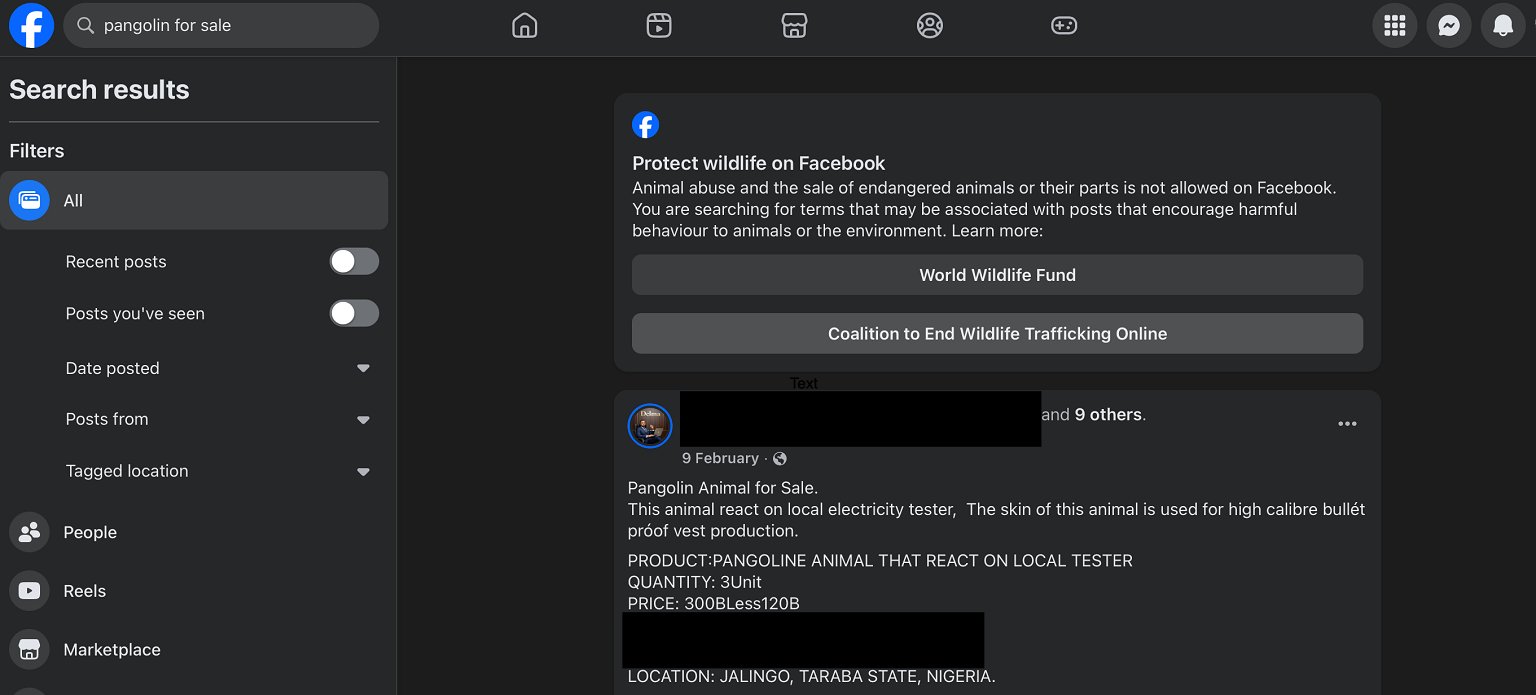Click the World Wildlife Fund button

coord(997,275)
